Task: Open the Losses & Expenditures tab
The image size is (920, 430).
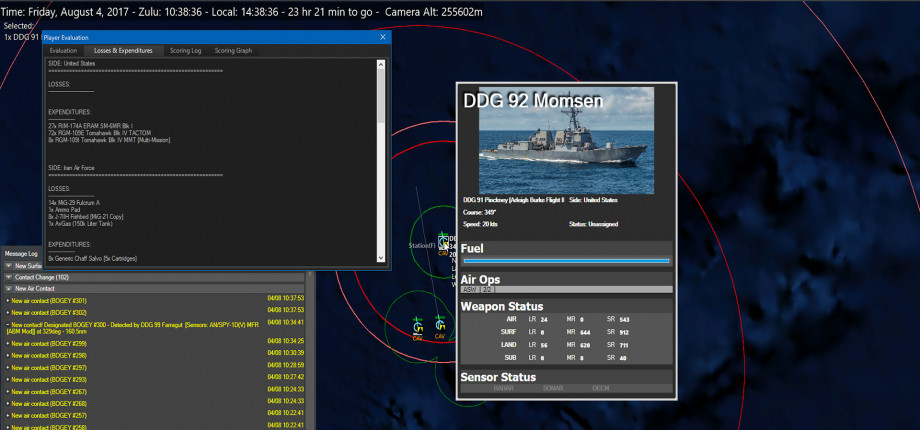Action: 123,51
